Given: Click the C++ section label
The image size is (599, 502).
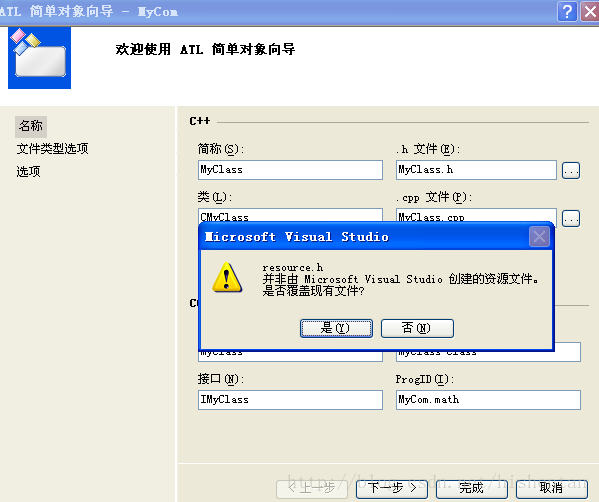Looking at the screenshot, I should [x=200, y=121].
